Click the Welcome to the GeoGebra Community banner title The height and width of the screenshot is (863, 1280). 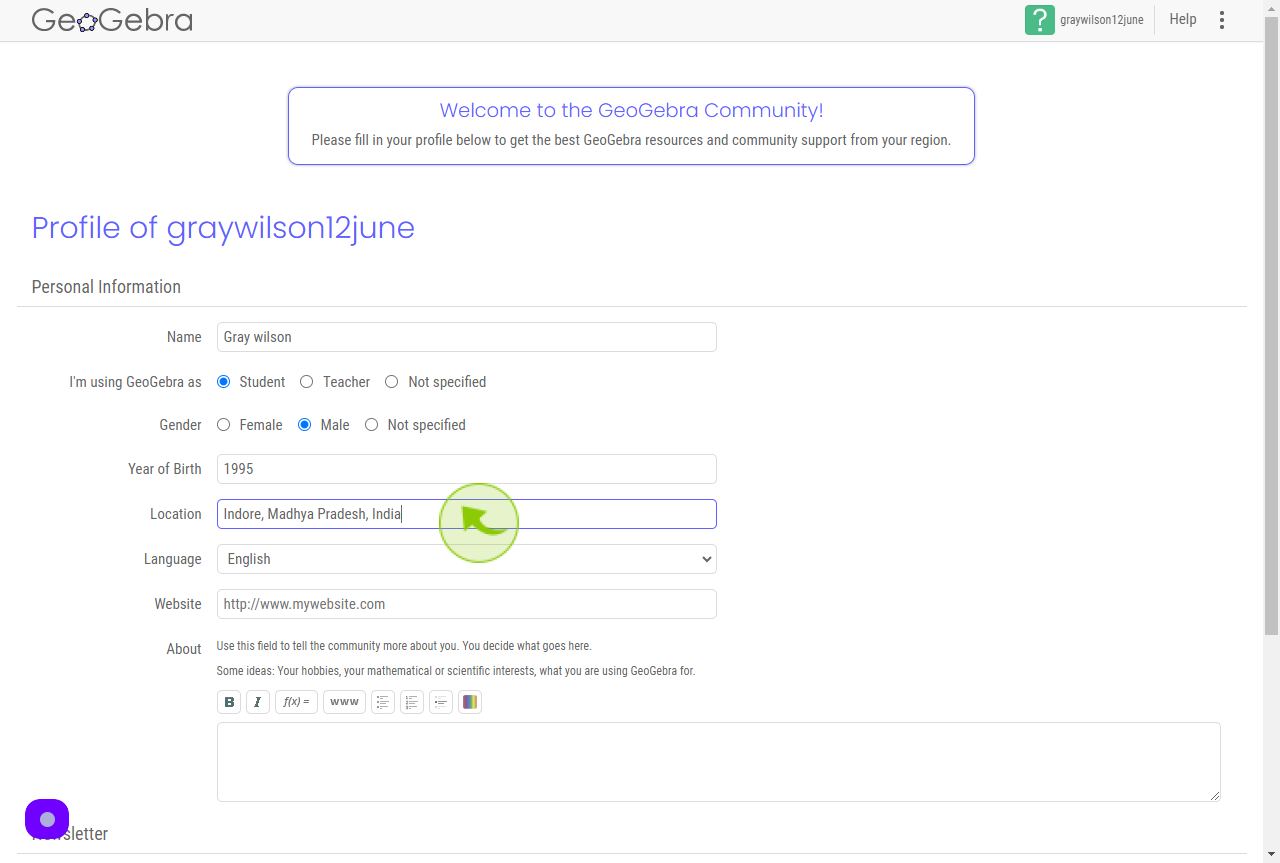pos(631,110)
